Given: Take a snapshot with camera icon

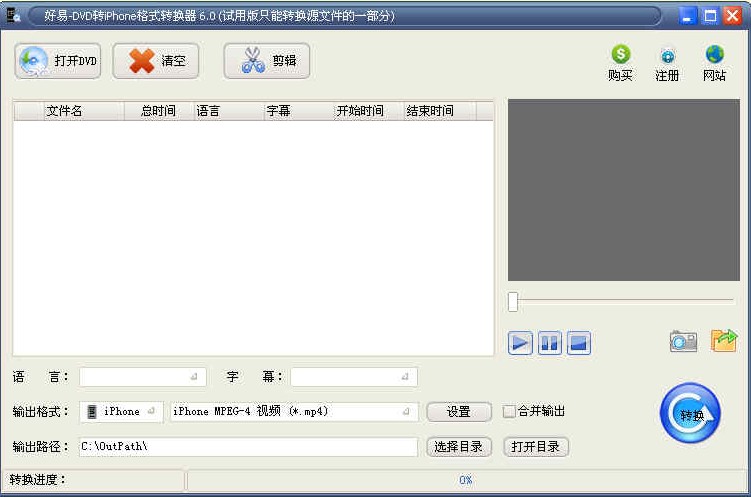Looking at the screenshot, I should [x=683, y=341].
